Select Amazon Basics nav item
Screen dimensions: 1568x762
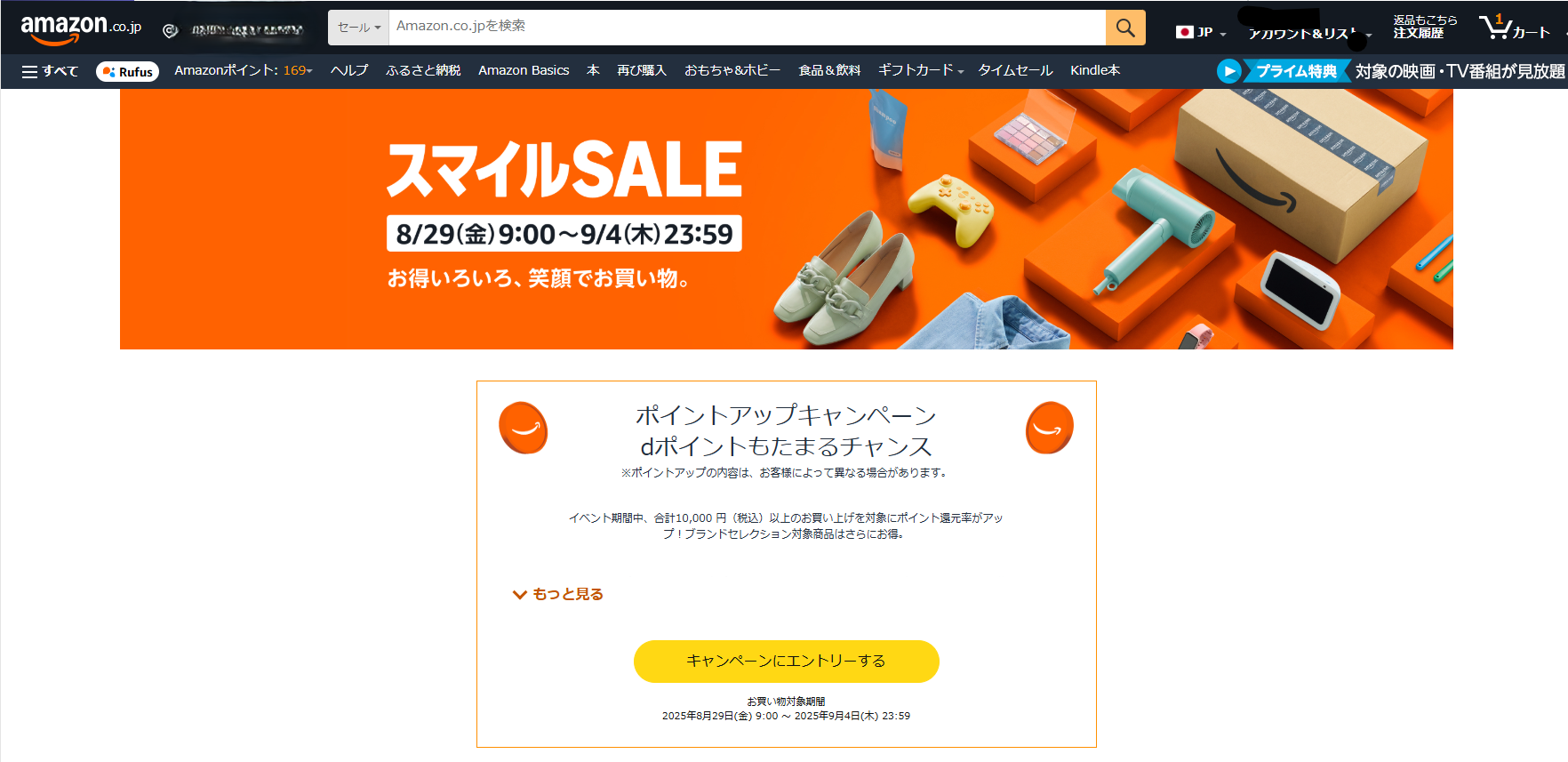point(524,70)
